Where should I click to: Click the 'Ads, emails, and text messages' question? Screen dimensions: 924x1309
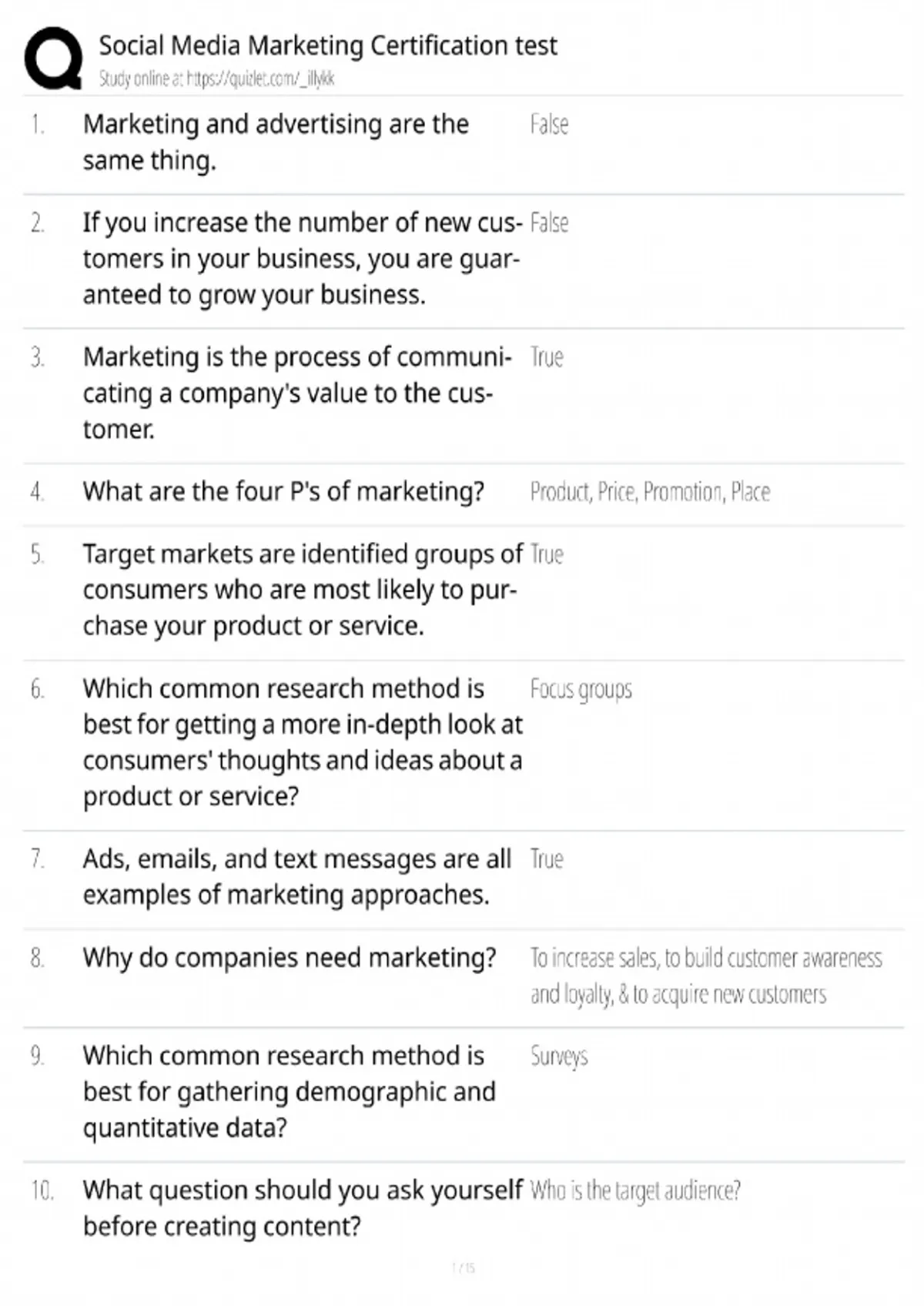click(296, 876)
